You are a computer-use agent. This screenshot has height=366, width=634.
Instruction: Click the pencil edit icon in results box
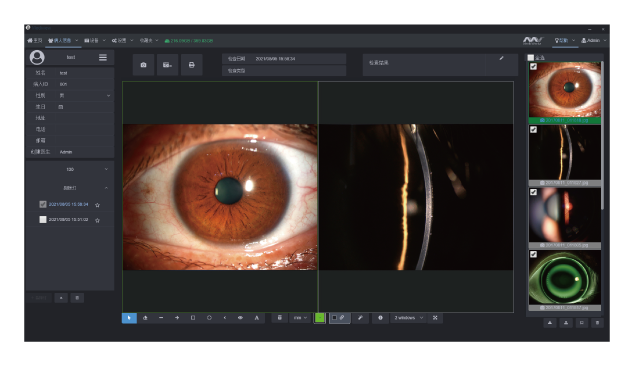click(501, 58)
